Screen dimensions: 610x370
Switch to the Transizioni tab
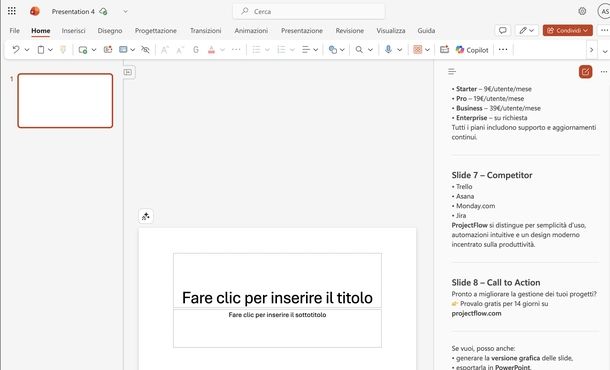(x=205, y=30)
